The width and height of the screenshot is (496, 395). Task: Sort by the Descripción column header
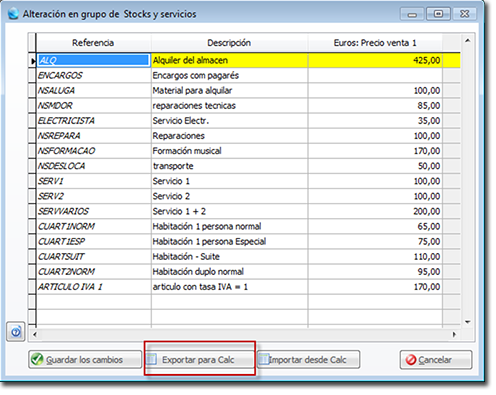(229, 43)
